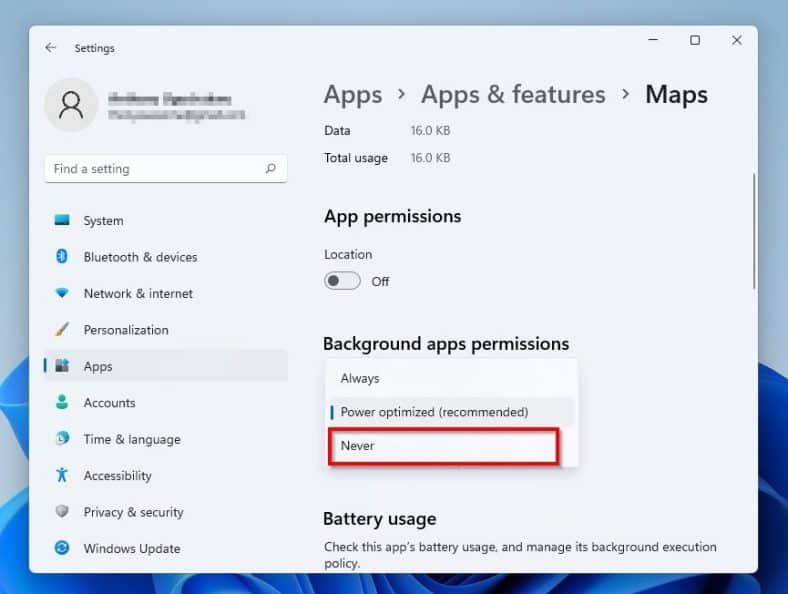Click the Personalization paintbrush icon
The image size is (788, 594).
[x=62, y=329]
